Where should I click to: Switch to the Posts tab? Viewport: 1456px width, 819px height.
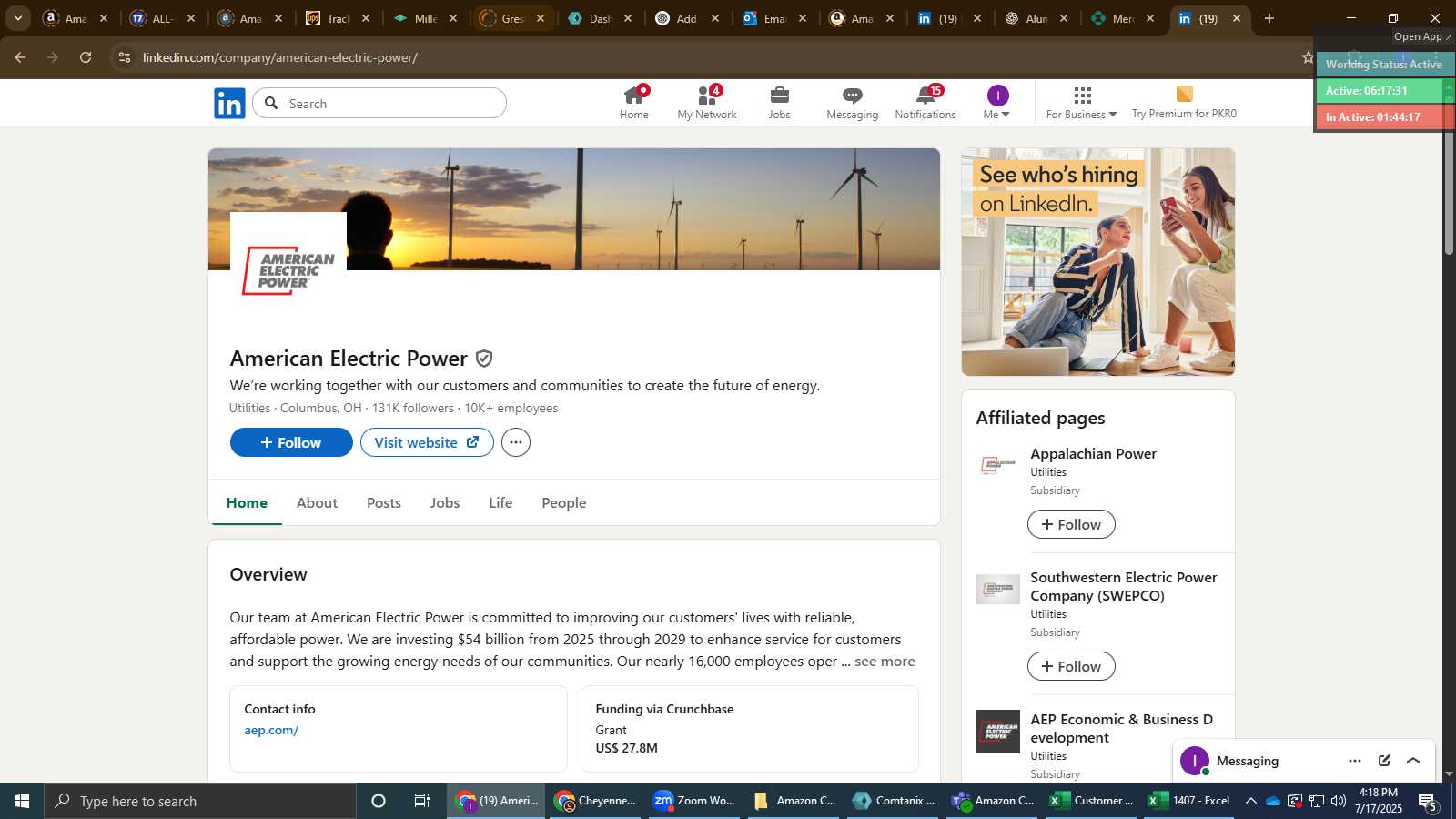pos(384,502)
